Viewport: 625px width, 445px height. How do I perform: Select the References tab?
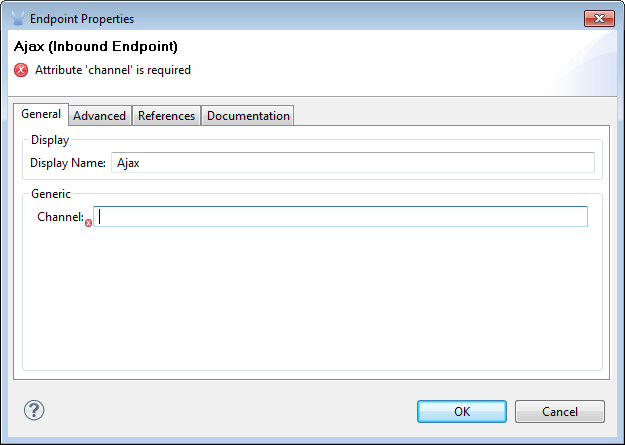tap(166, 116)
